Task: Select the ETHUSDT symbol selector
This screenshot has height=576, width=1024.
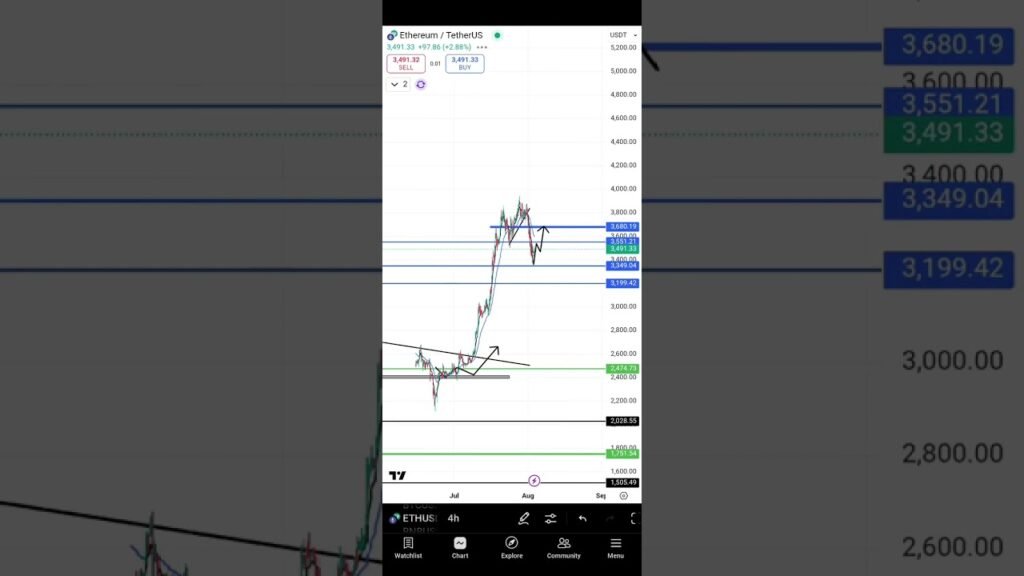Action: pyautogui.click(x=413, y=518)
